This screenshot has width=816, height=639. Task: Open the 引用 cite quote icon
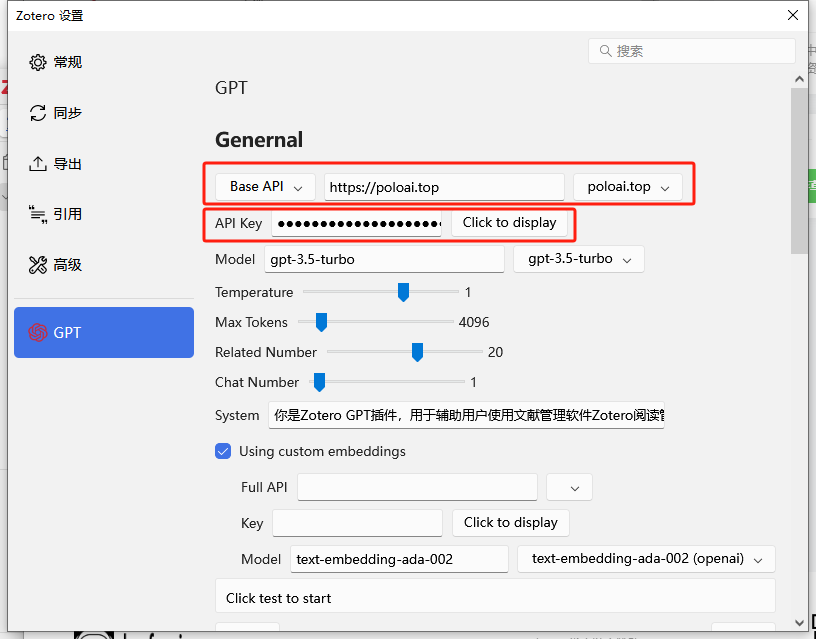[x=37, y=214]
